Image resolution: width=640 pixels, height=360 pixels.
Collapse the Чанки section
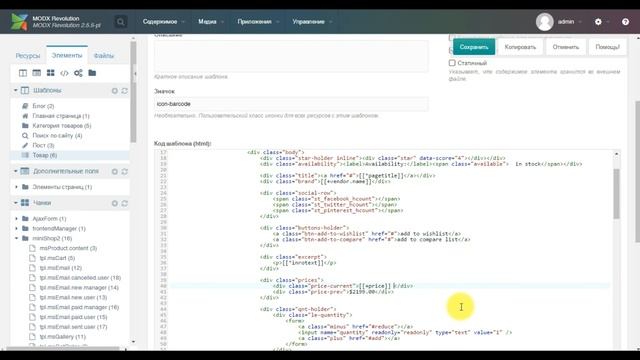point(16,203)
